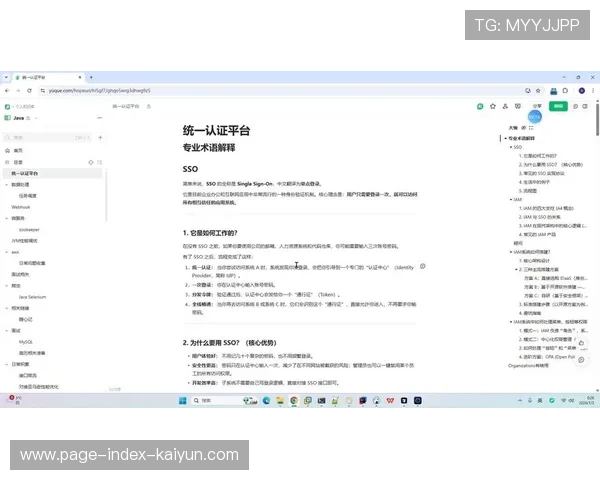Screen dimensions: 600x480
Task: Jump to outline item 1. 它是如何工作的?
Action: click(x=538, y=156)
